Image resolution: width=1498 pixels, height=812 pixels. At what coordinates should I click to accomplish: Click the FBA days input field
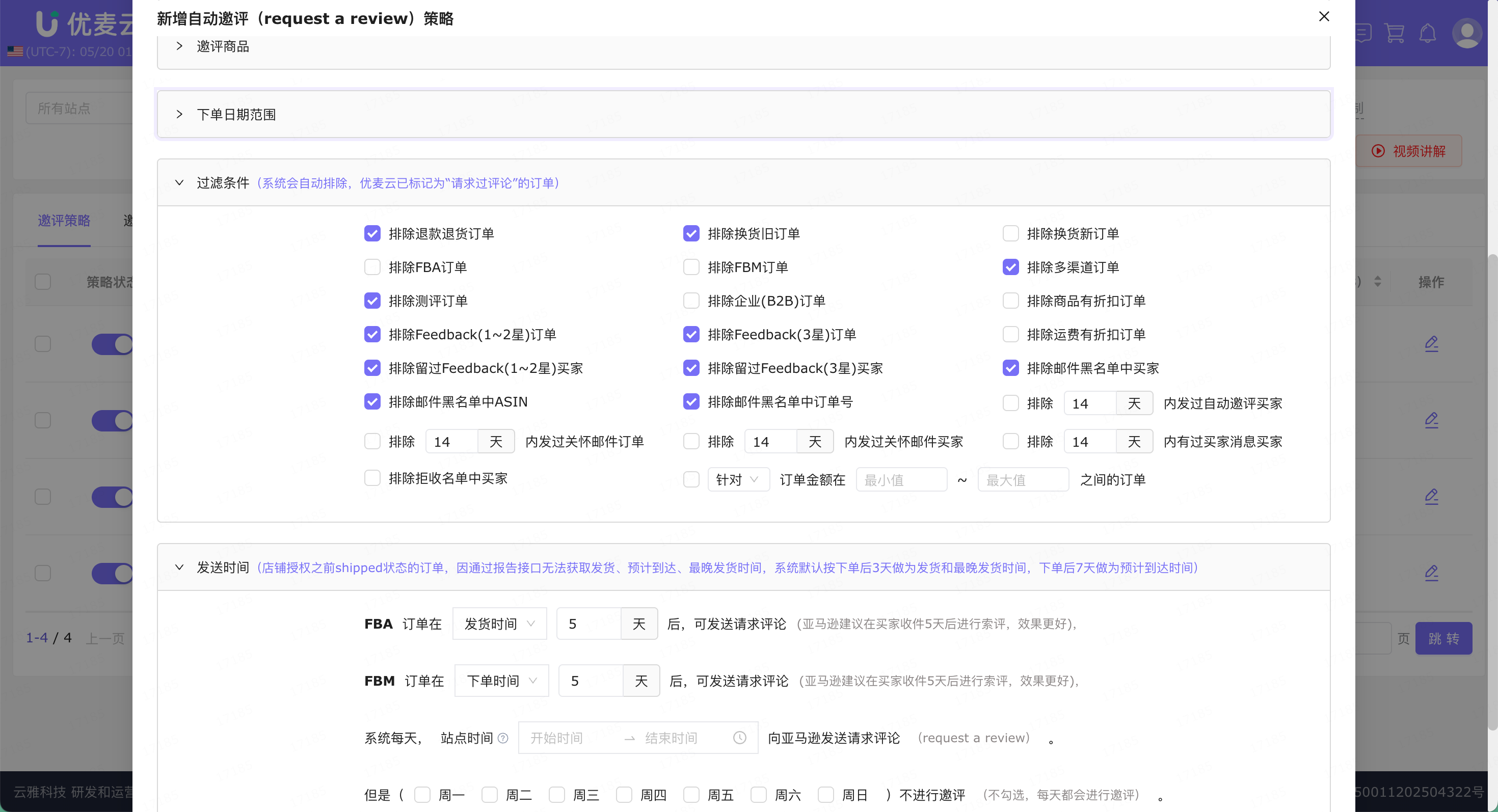[589, 624]
